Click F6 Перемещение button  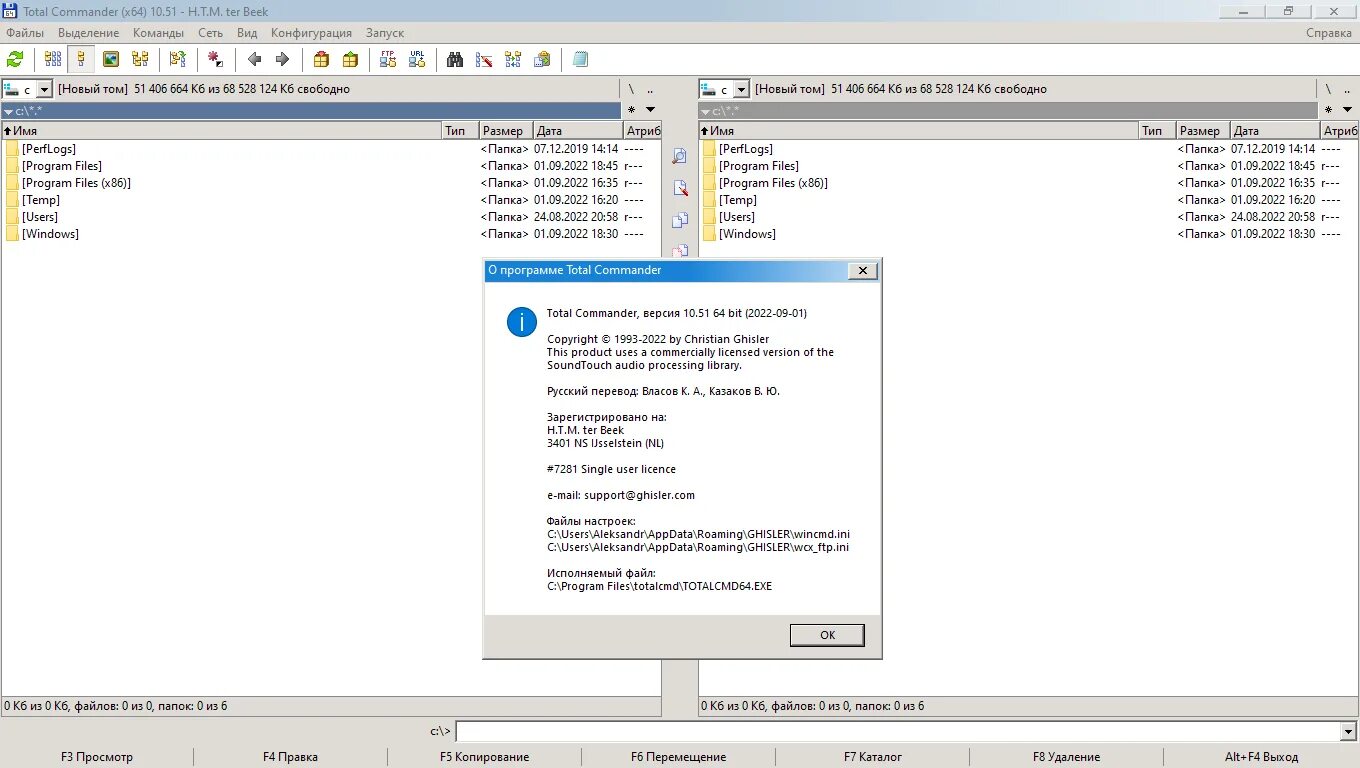(678, 757)
